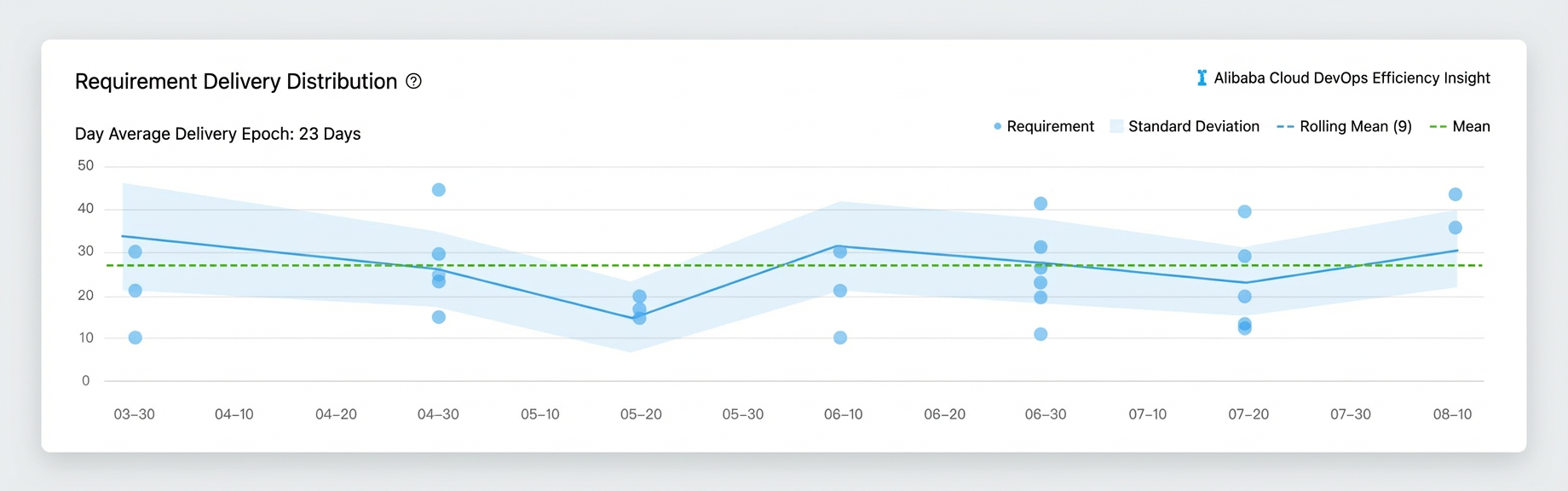Select the highest data point at 04-30
The width and height of the screenshot is (1568, 491).
(438, 189)
